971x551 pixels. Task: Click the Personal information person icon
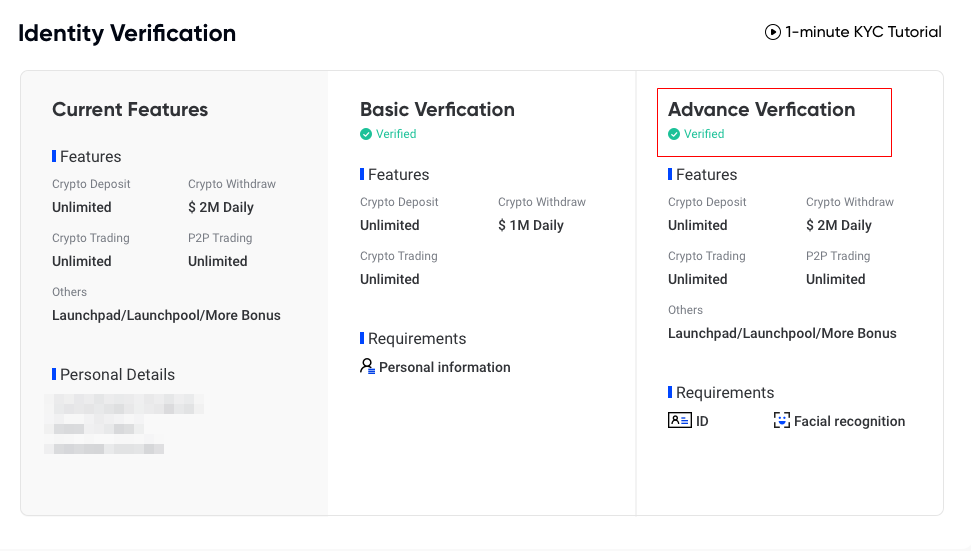click(x=367, y=366)
